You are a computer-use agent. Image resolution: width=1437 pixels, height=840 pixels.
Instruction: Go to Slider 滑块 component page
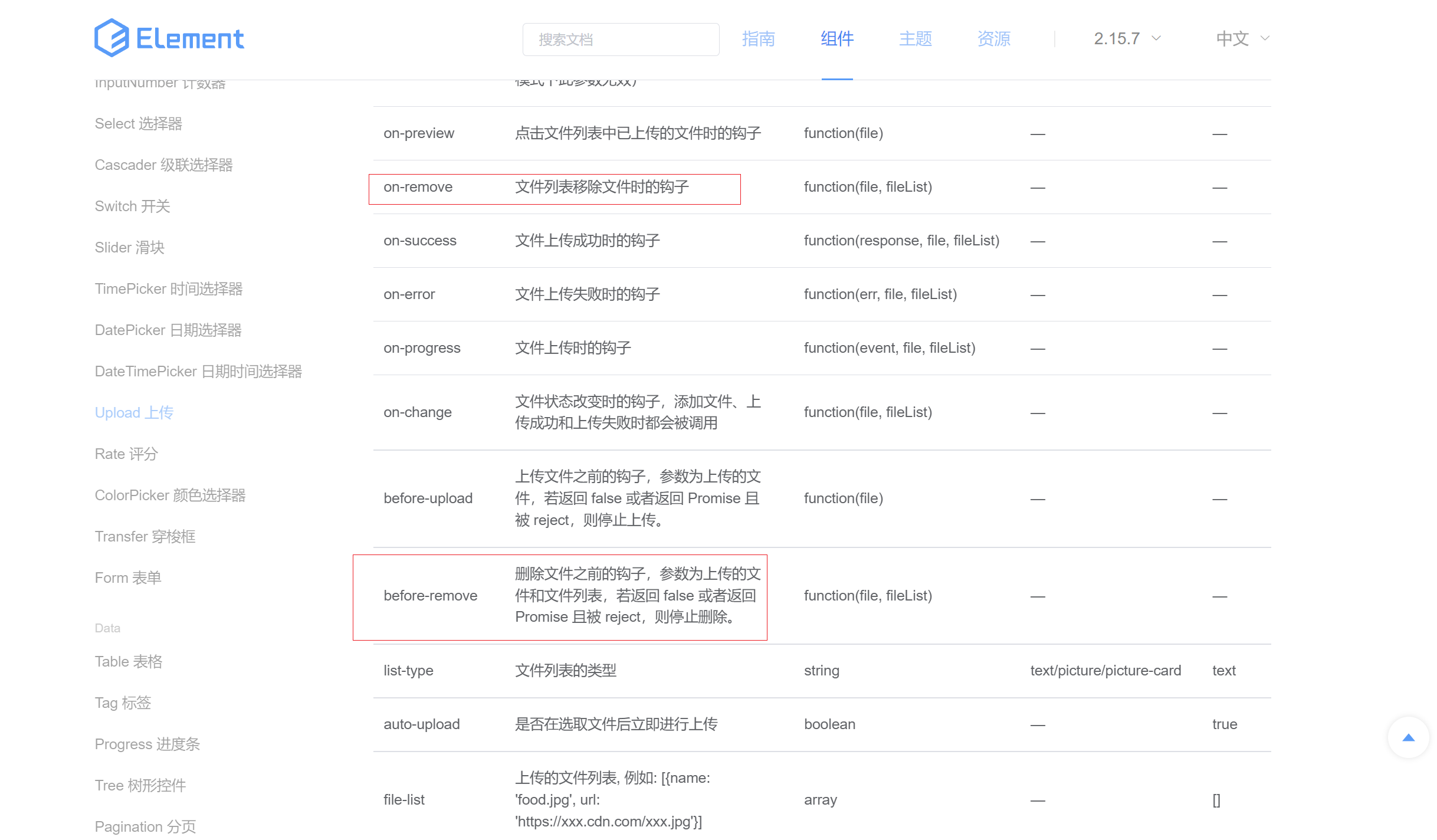[130, 248]
